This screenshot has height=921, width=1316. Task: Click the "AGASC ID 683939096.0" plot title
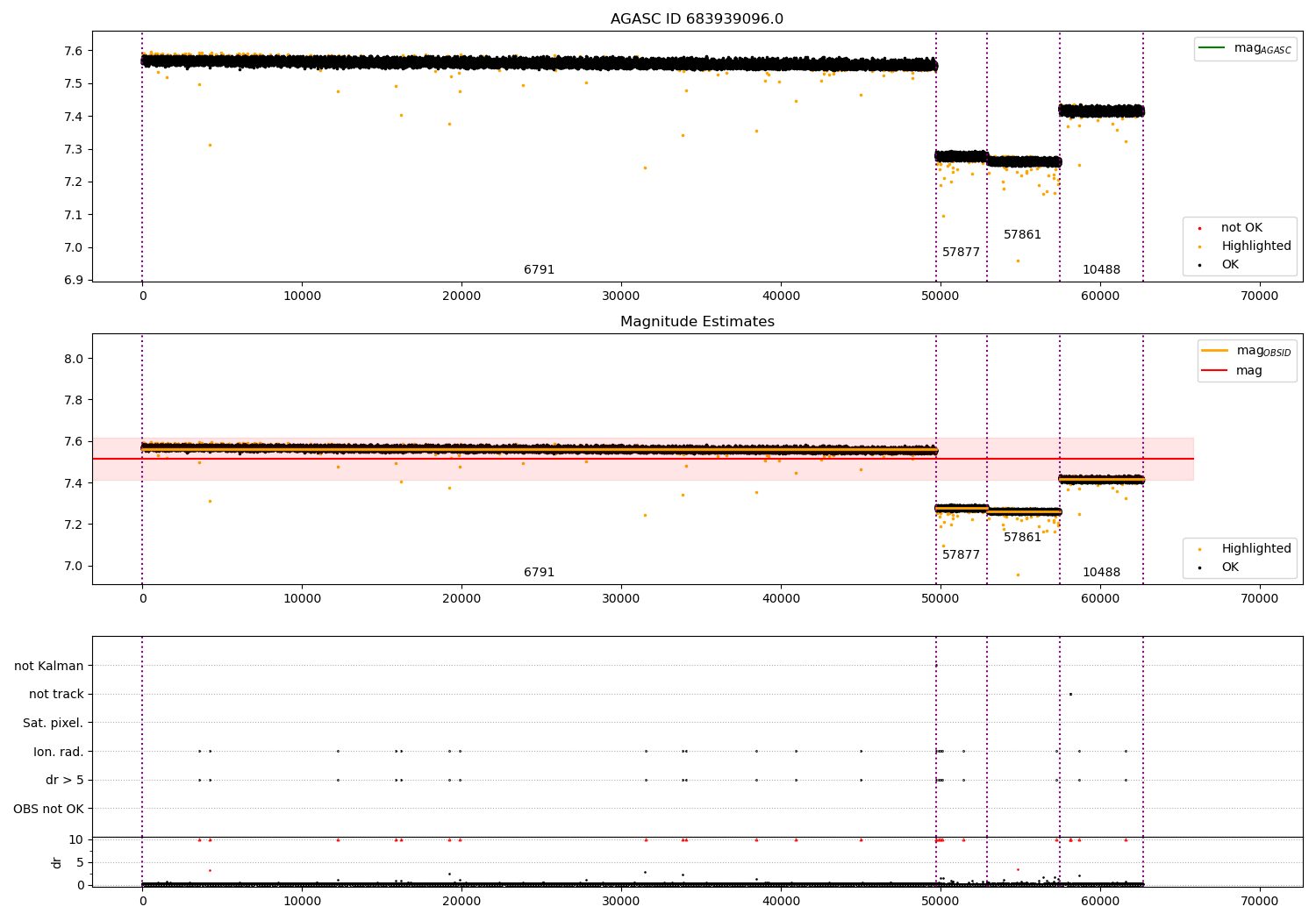[697, 19]
